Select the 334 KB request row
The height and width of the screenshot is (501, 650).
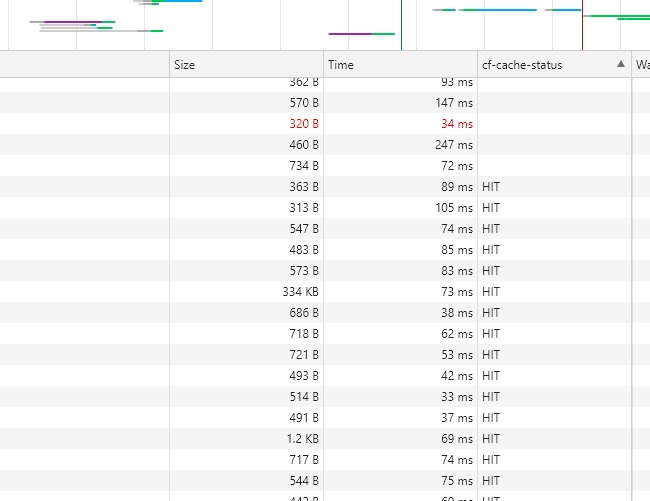point(300,292)
